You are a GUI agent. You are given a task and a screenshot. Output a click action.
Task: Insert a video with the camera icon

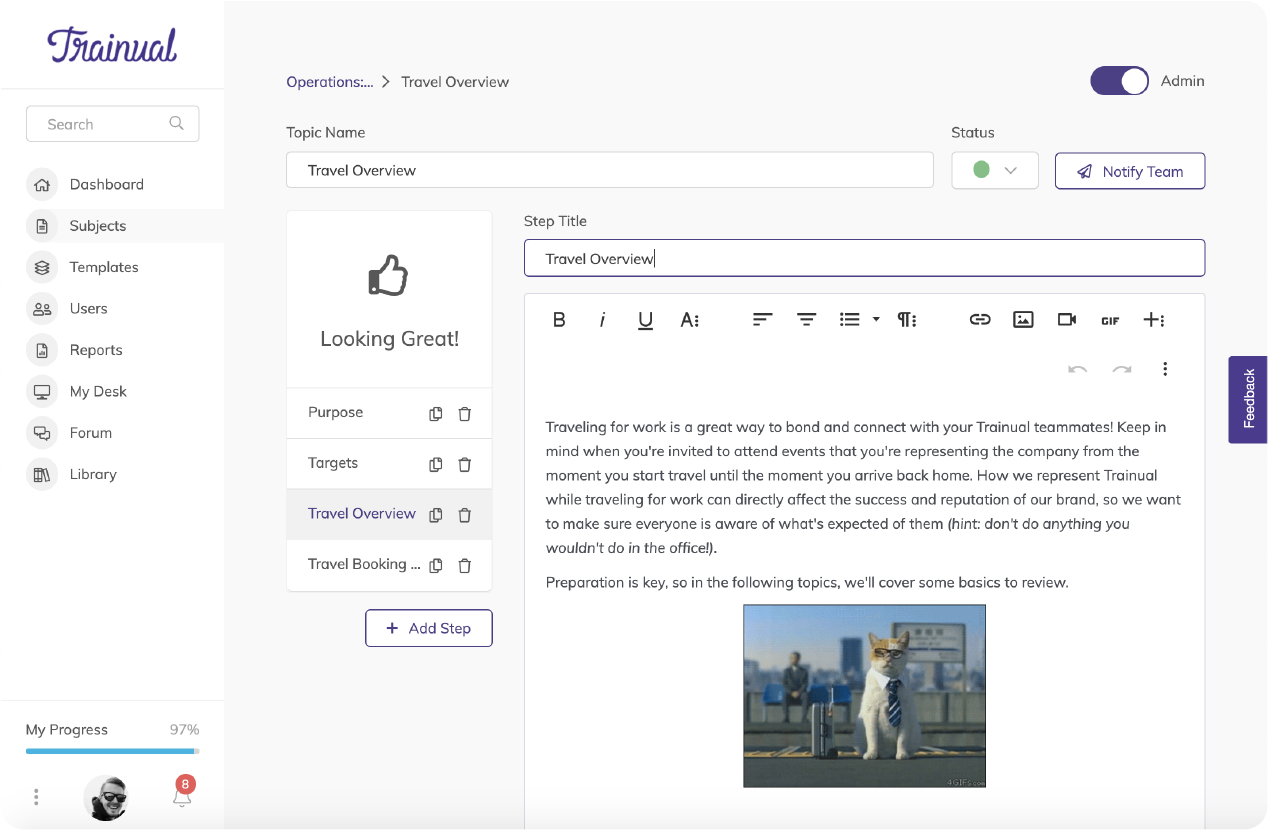1066,320
